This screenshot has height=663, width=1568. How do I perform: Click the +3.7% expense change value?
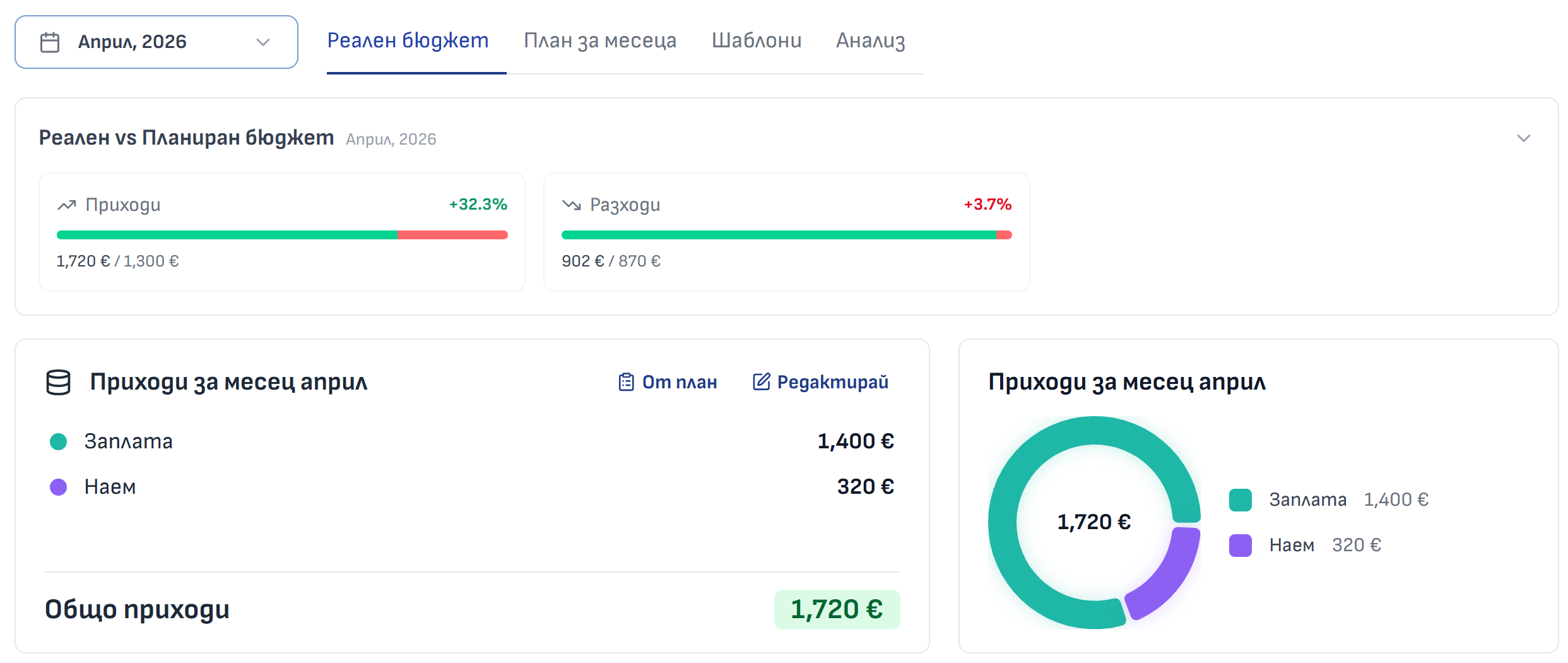[x=987, y=204]
